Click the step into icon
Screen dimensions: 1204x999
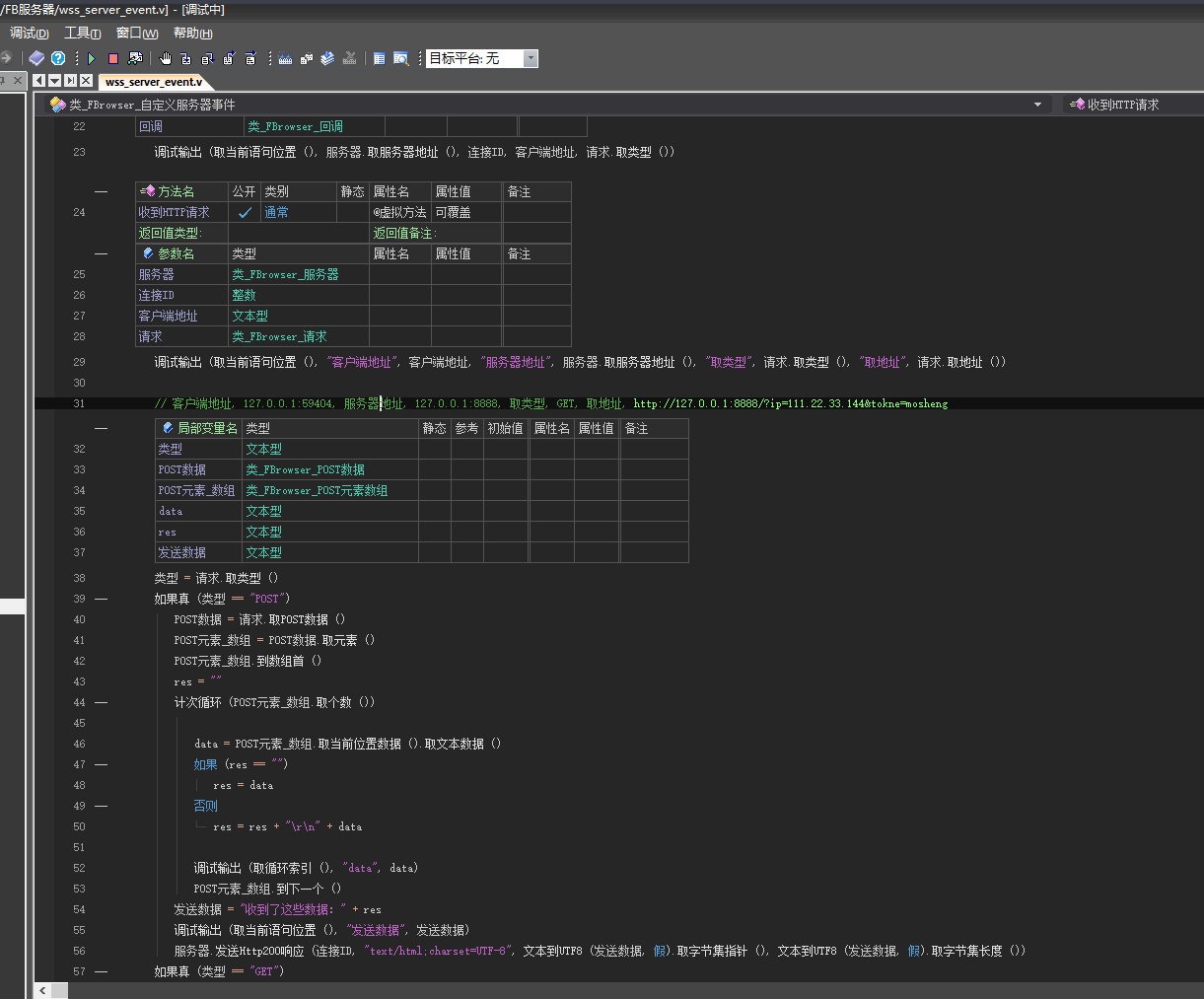[186, 58]
